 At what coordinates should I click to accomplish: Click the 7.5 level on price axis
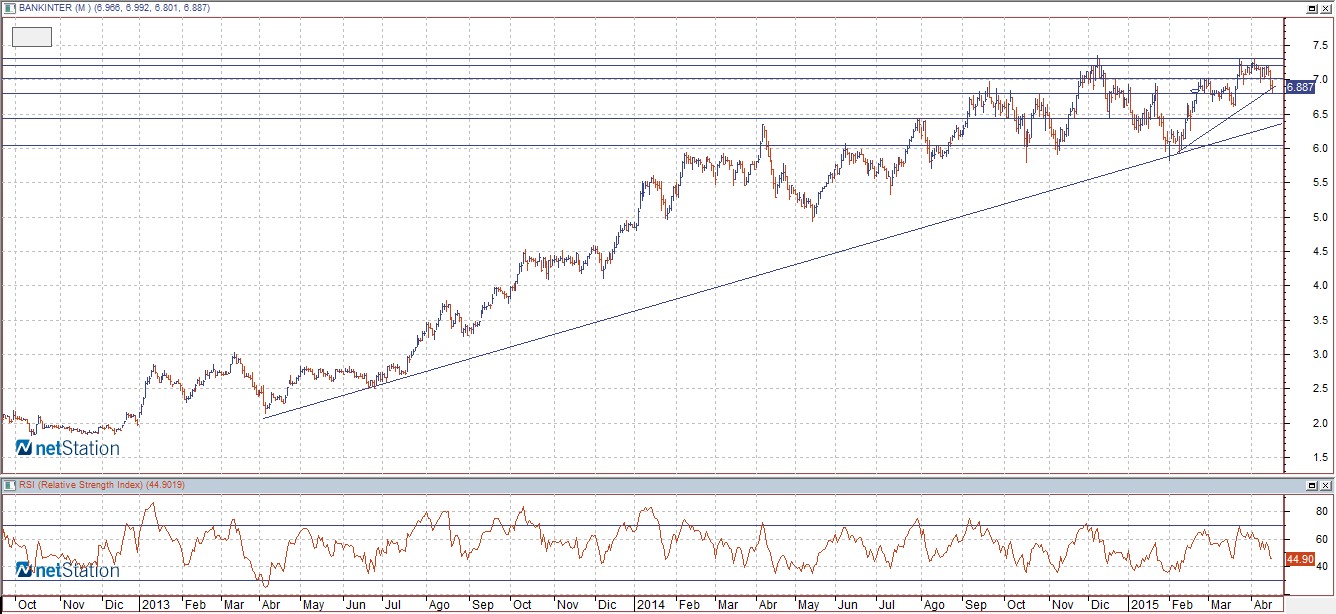point(1320,45)
